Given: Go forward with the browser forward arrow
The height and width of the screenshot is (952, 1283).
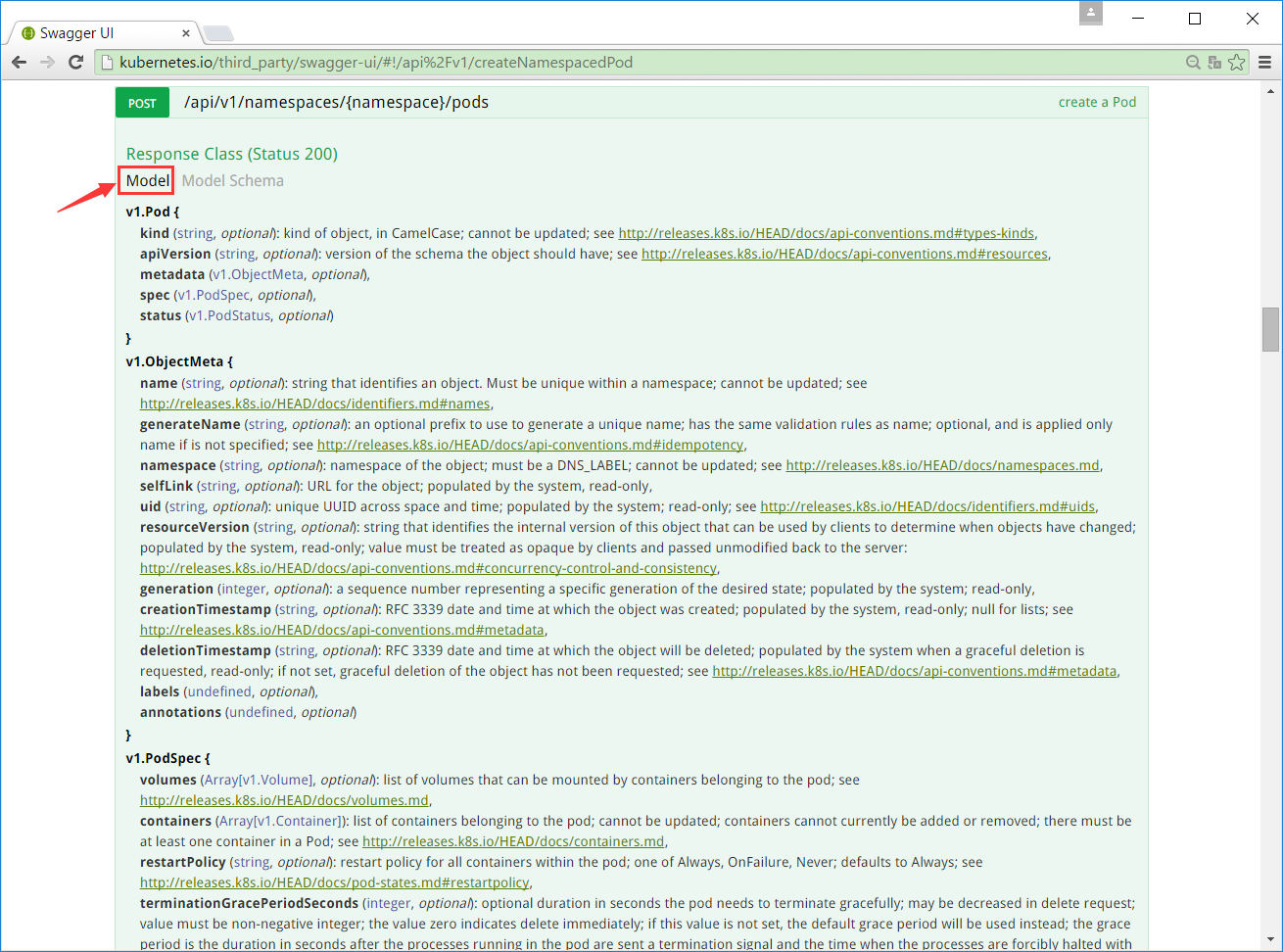Looking at the screenshot, I should coord(47,62).
